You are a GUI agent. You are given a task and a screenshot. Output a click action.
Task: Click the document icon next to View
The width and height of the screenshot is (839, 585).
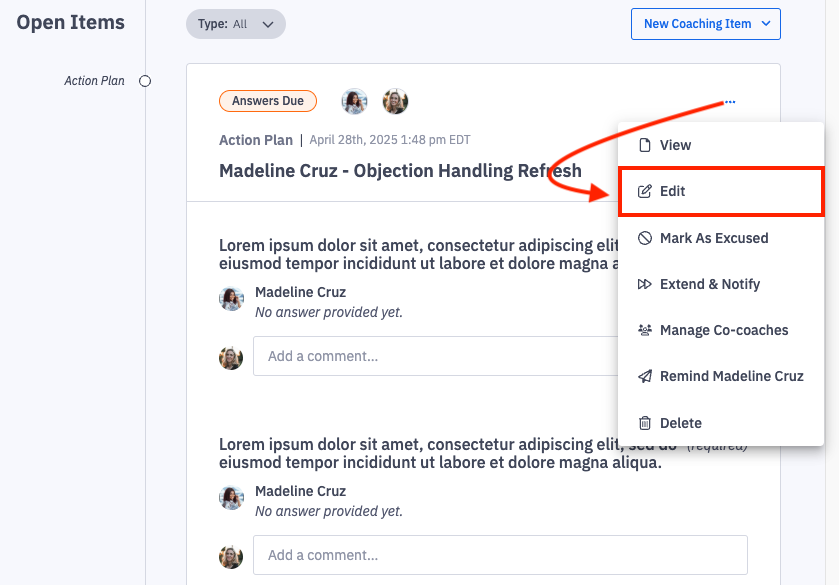645,145
